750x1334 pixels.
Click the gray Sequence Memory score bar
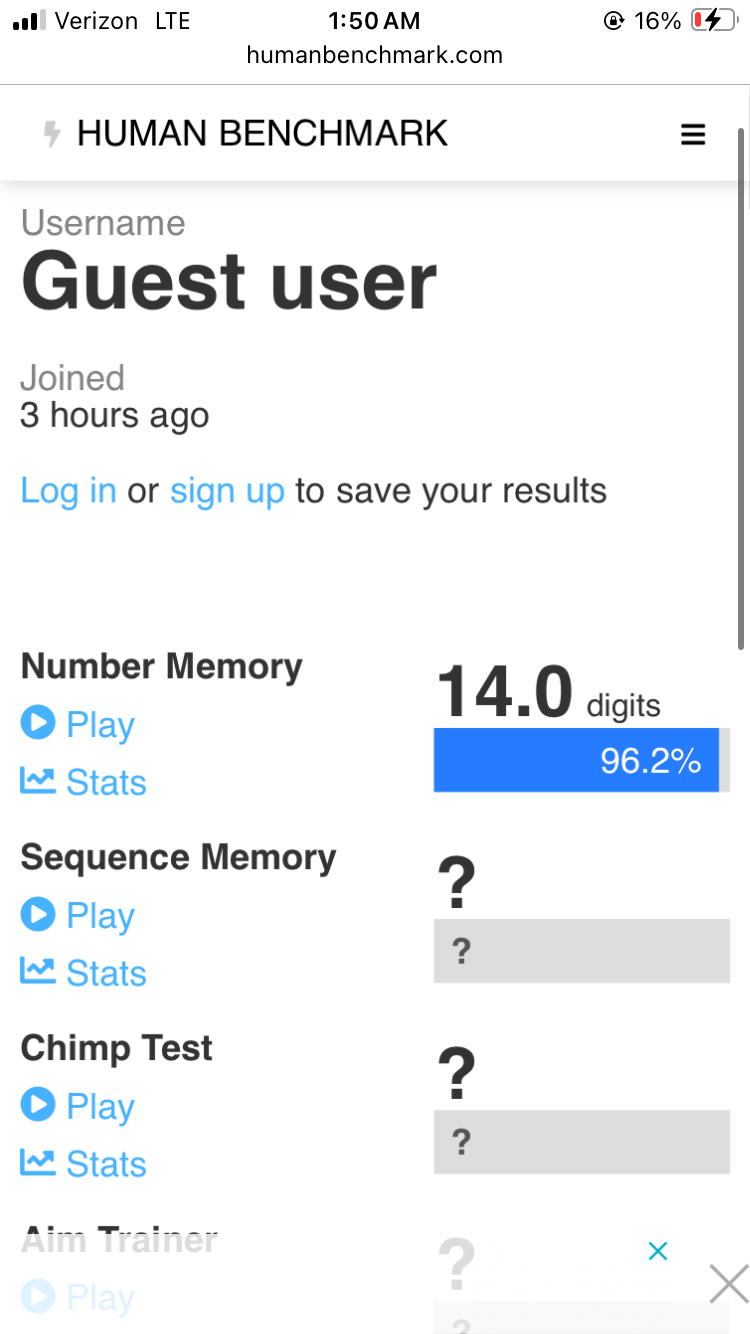581,951
